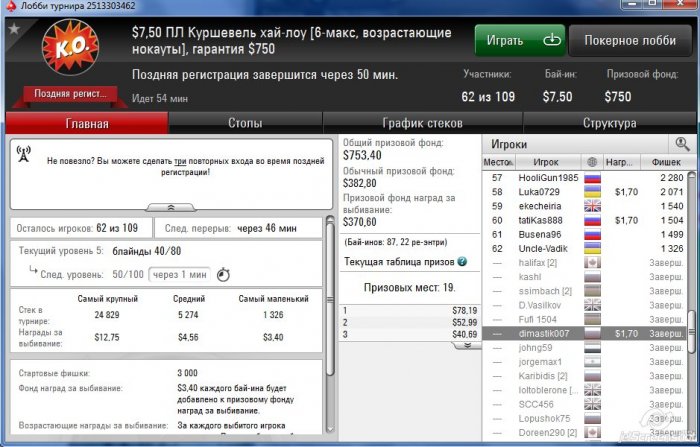
Task: Select finished player Fufl 1504
Action: point(584,320)
